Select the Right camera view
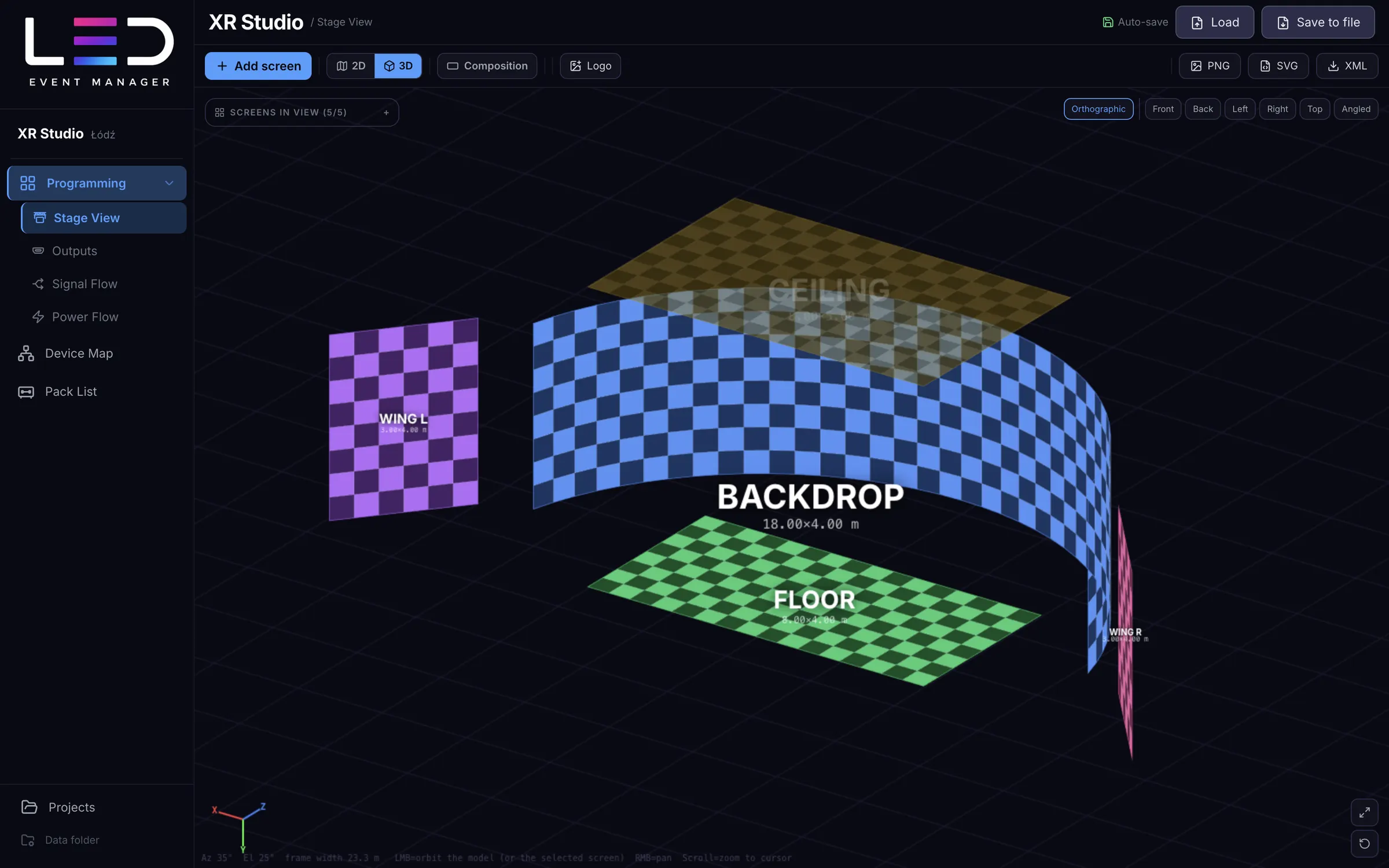Viewport: 1389px width, 868px height. click(1278, 109)
